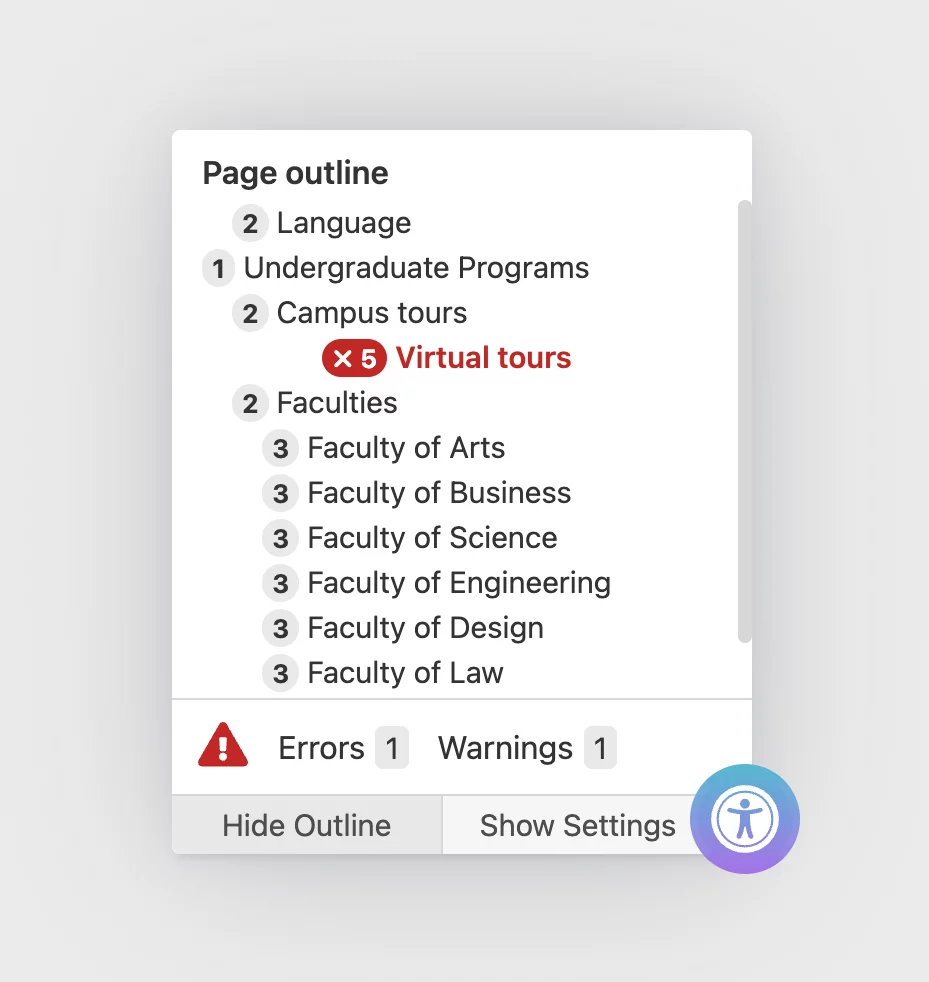Viewport: 929px width, 982px height.
Task: Select the Faculty of Design heading
Action: pos(425,628)
